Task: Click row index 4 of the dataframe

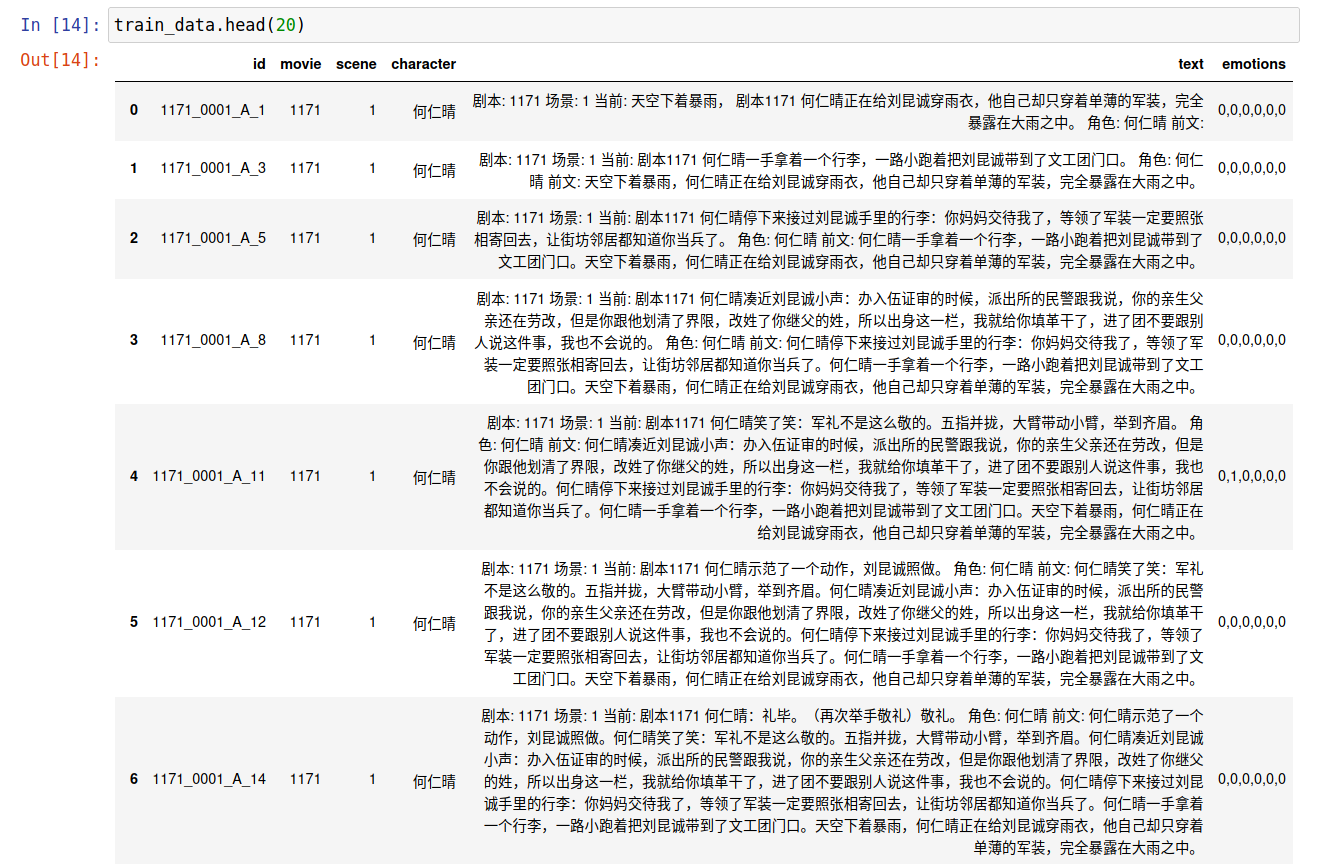Action: 134,477
